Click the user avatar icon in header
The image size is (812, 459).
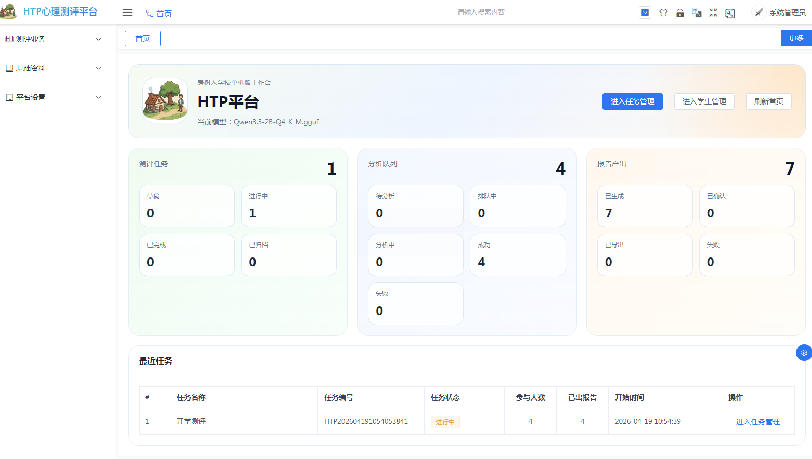pyautogui.click(x=759, y=12)
